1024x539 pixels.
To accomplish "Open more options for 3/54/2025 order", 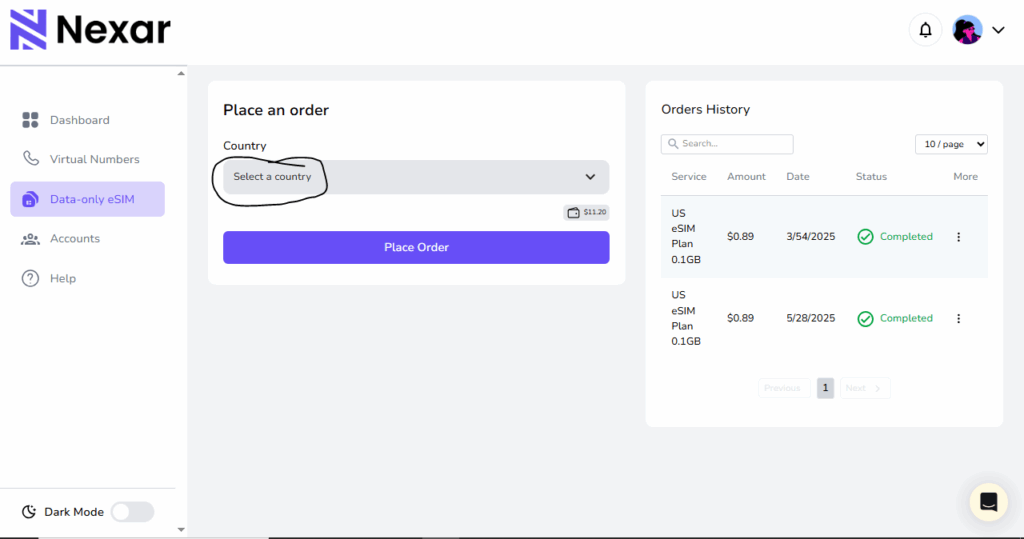I will click(x=958, y=237).
